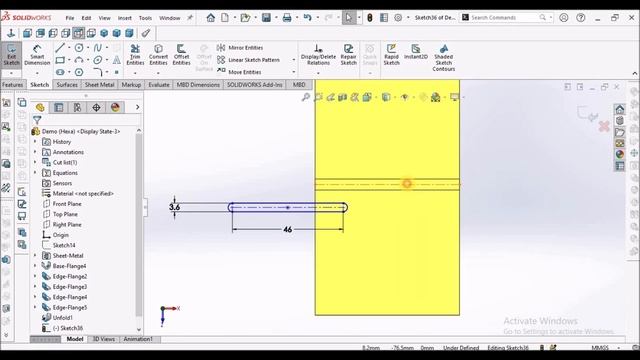Open the ConfigurationManager tab
Viewport: 640px width, 360px height.
pos(77,107)
